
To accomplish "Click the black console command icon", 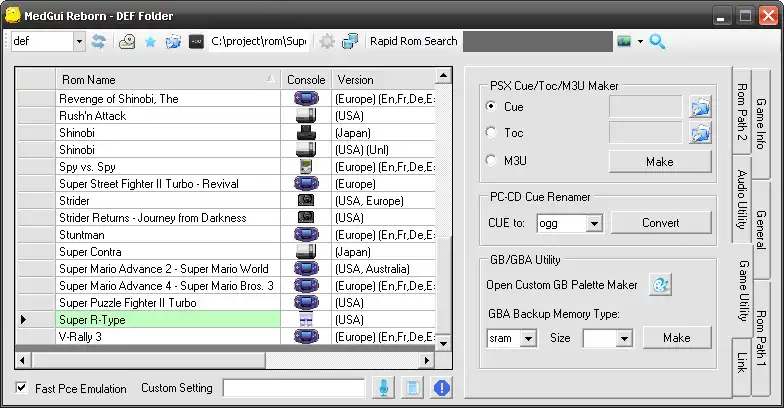I will coord(196,42).
